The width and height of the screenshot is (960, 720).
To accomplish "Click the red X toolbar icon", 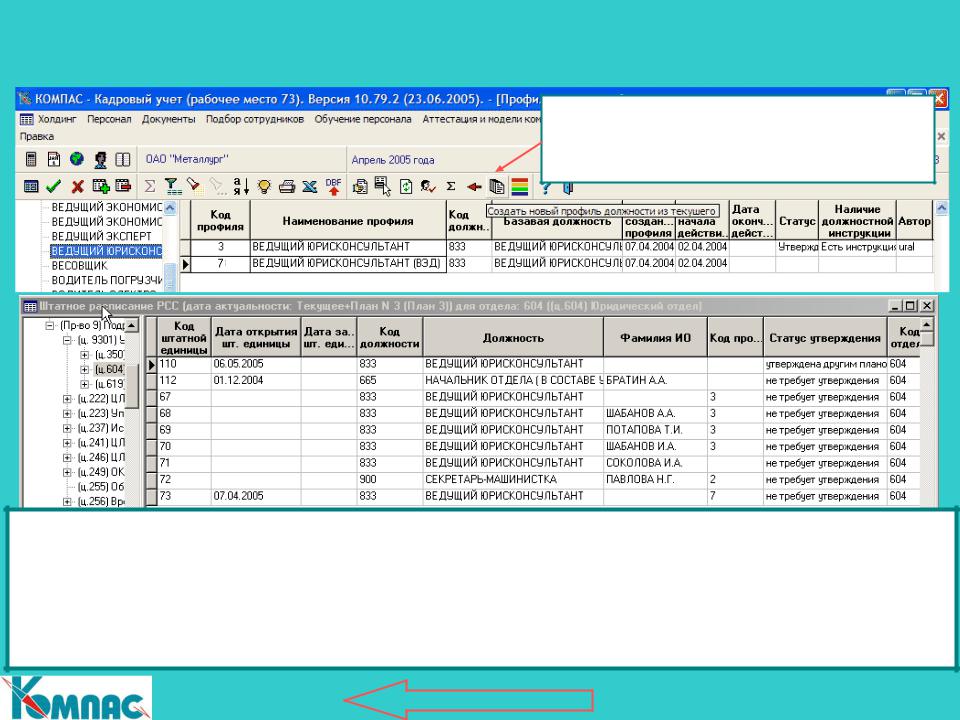I will pyautogui.click(x=77, y=186).
